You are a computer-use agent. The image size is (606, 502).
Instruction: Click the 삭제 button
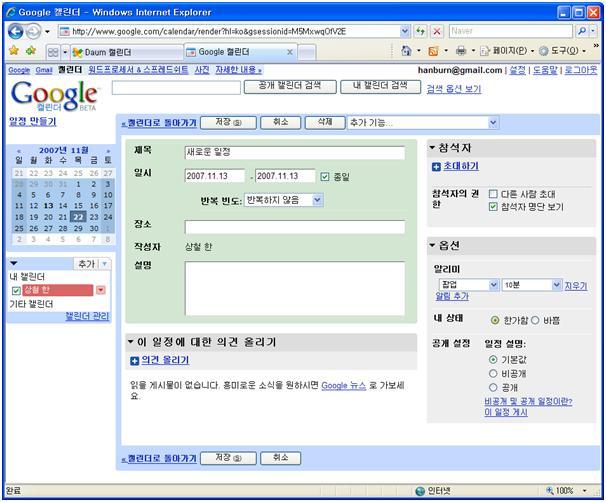click(x=325, y=123)
